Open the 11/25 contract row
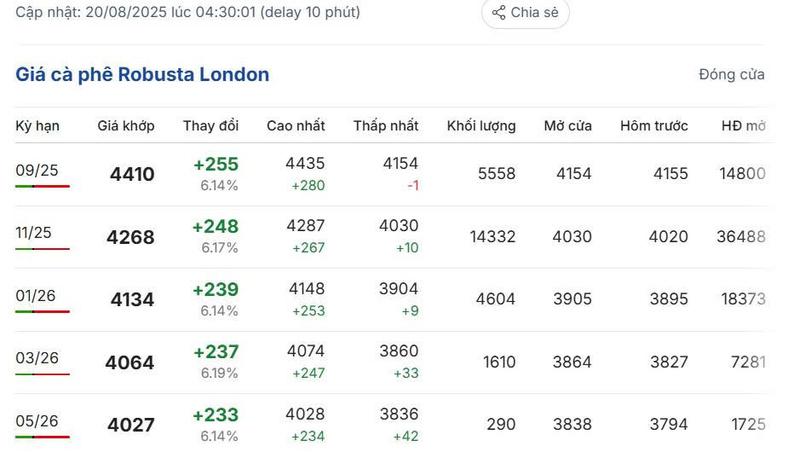Viewport: 800px width, 452px height. pos(33,233)
